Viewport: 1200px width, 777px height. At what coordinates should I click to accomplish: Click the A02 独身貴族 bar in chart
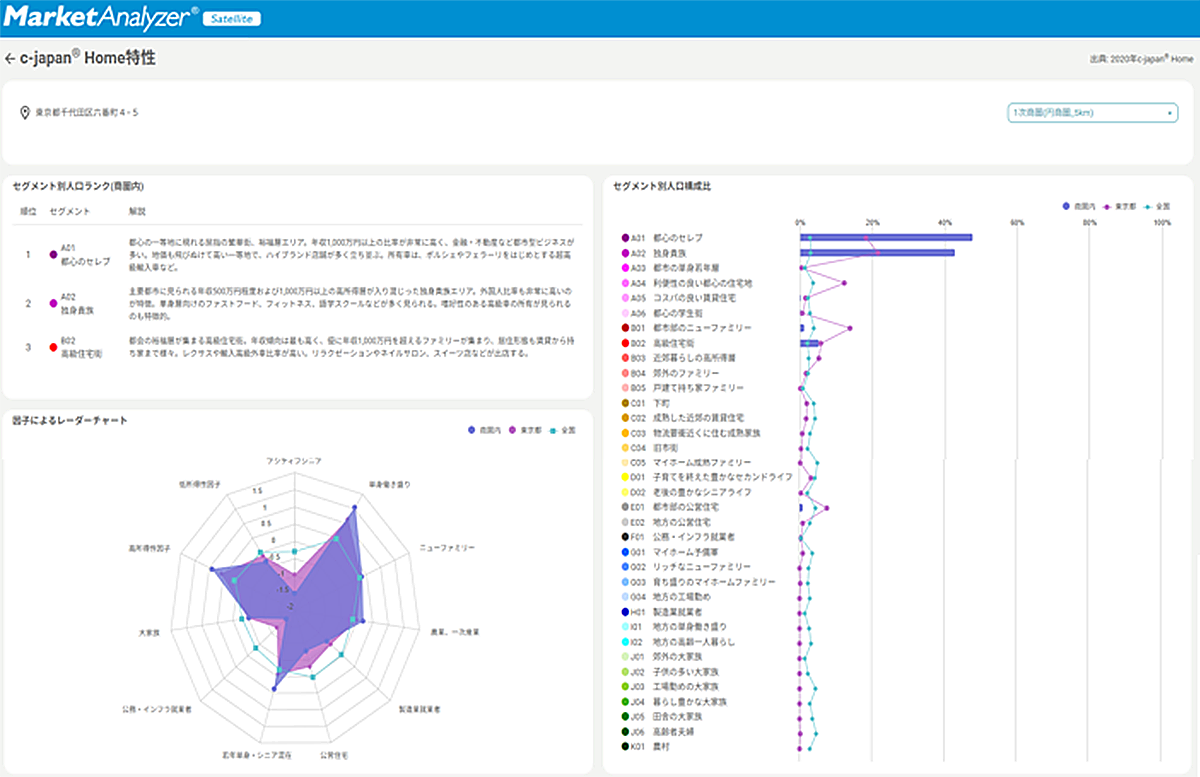click(x=876, y=253)
